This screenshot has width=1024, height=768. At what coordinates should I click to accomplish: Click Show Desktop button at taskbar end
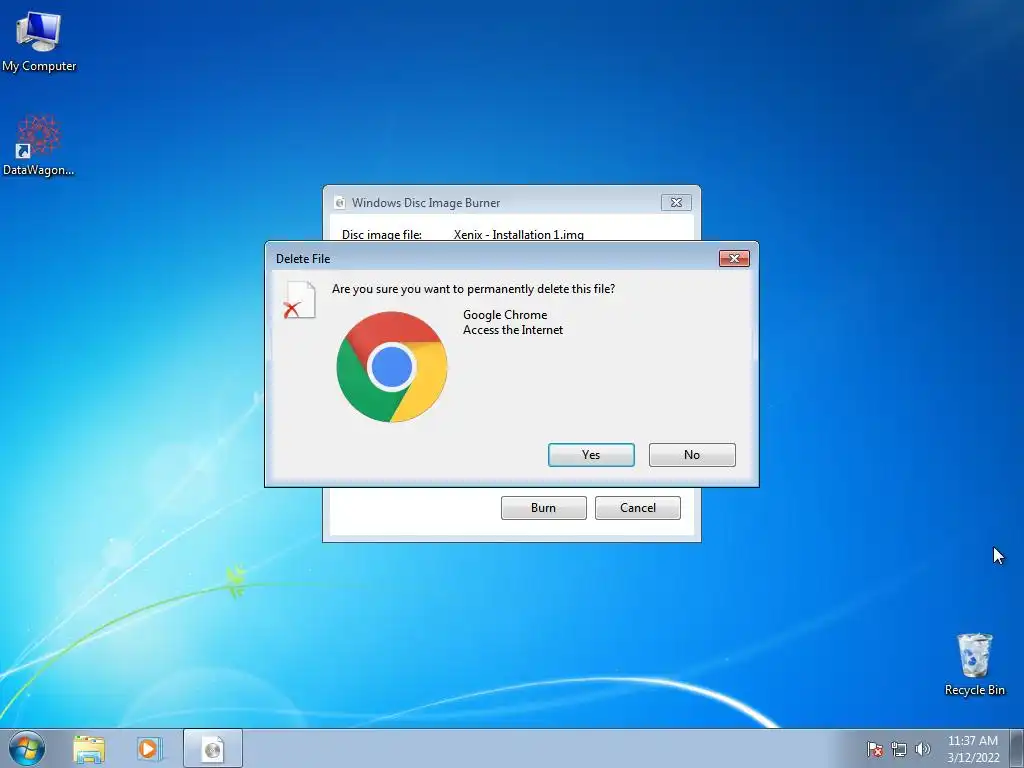click(1017, 748)
